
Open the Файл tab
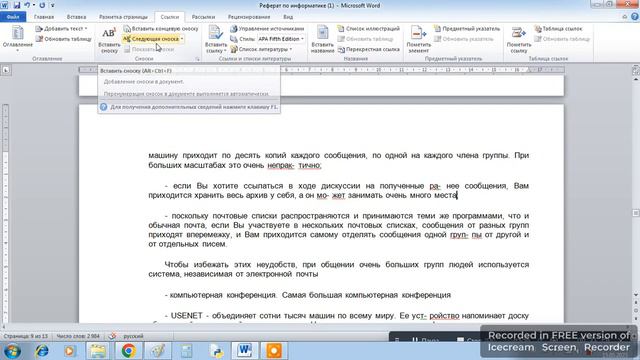pyautogui.click(x=13, y=17)
